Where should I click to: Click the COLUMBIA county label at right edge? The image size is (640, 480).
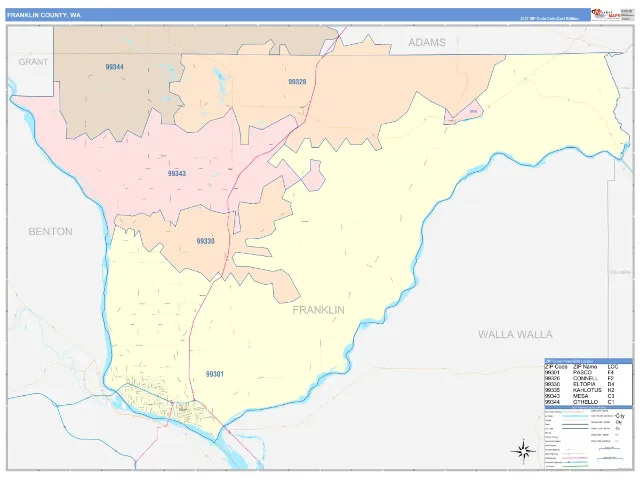(620, 272)
